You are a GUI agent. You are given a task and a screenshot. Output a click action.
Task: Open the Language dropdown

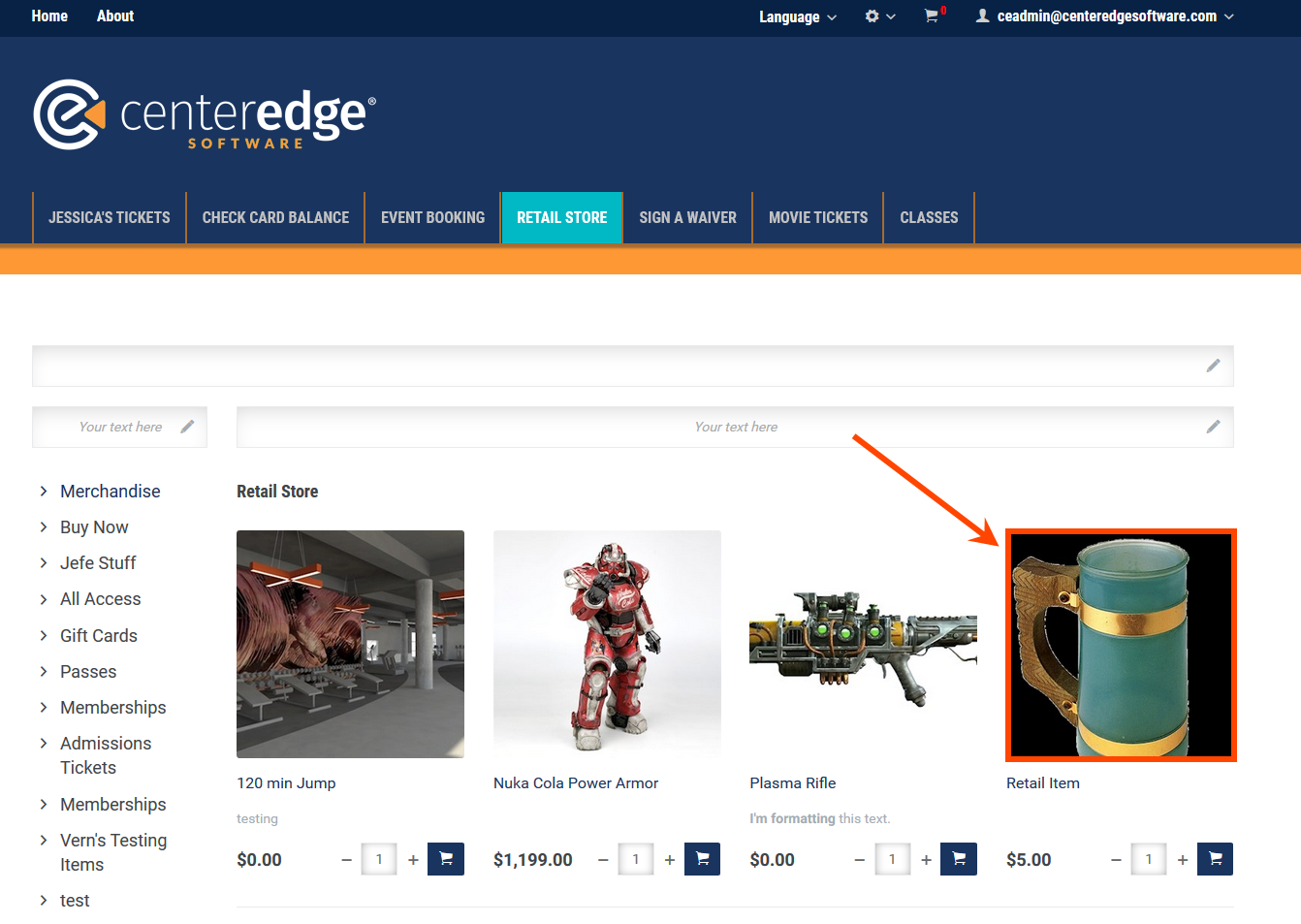click(x=798, y=16)
